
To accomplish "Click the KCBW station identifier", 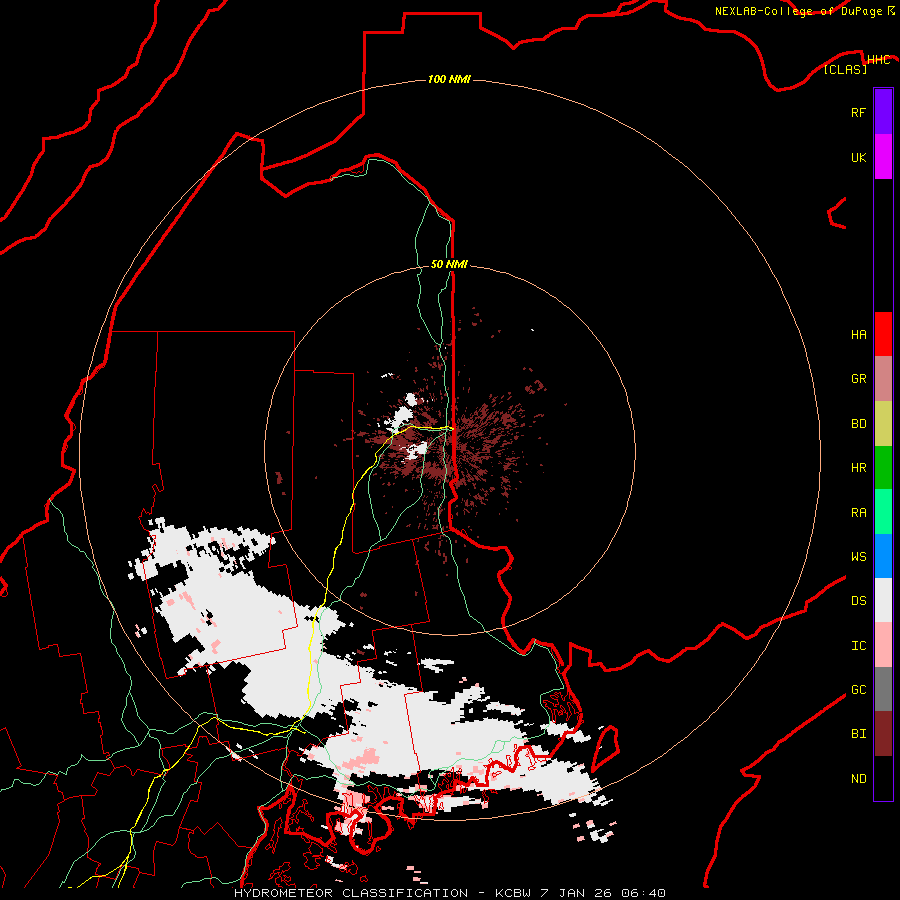I will point(513,893).
